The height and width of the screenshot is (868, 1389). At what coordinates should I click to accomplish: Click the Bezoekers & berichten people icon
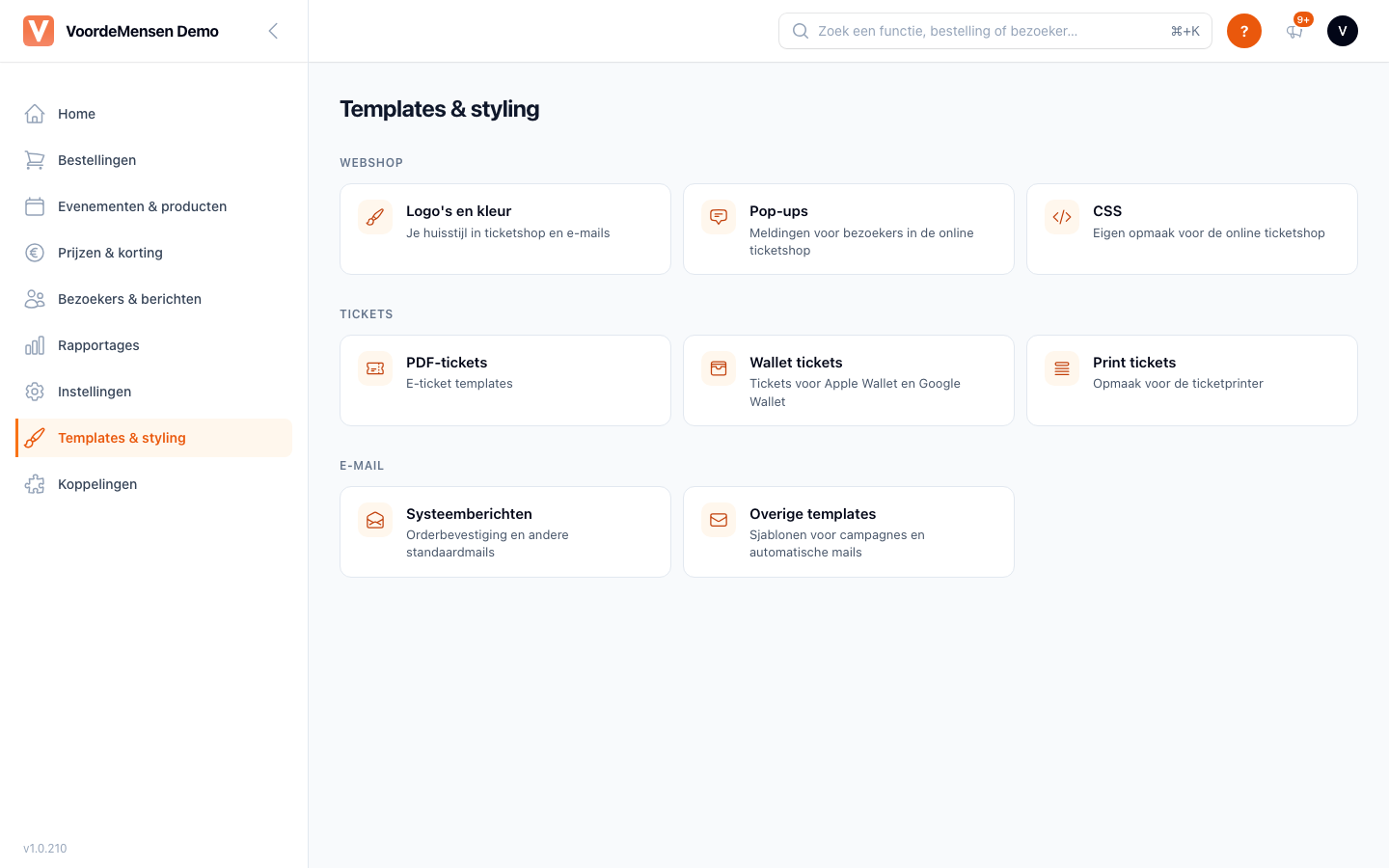(35, 299)
